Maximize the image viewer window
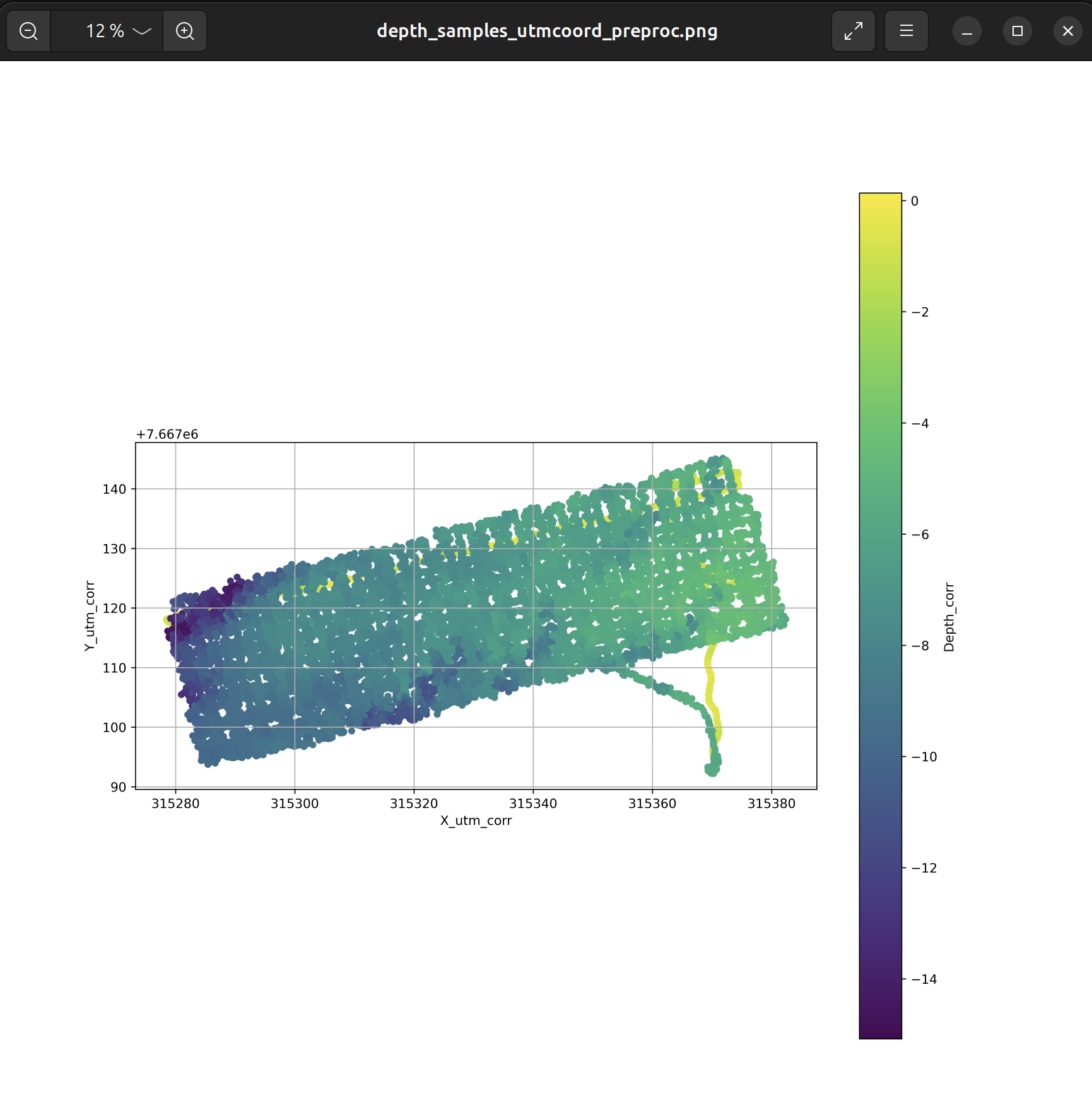 click(x=1017, y=30)
